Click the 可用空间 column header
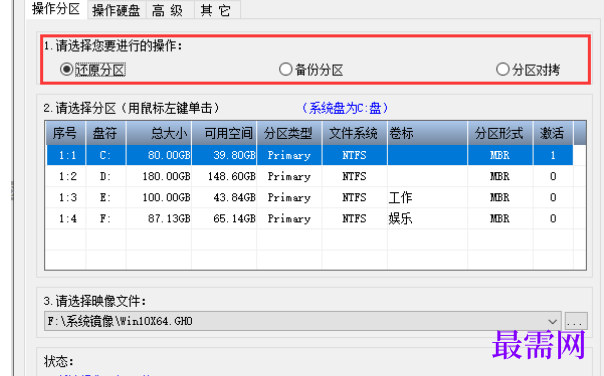The height and width of the screenshot is (376, 604). coord(224,133)
